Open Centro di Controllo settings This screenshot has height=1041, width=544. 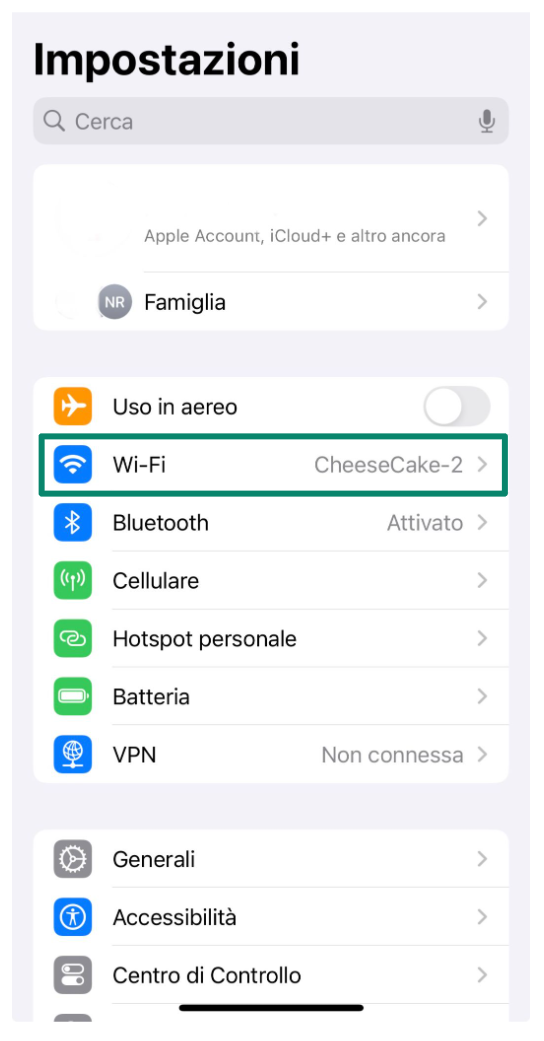pos(271,975)
